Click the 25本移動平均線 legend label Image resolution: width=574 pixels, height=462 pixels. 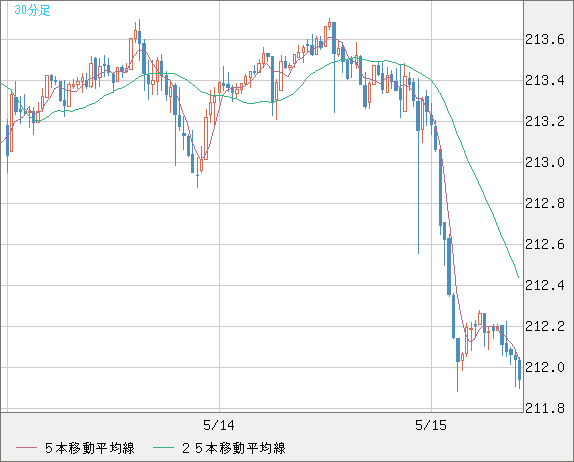coord(234,448)
